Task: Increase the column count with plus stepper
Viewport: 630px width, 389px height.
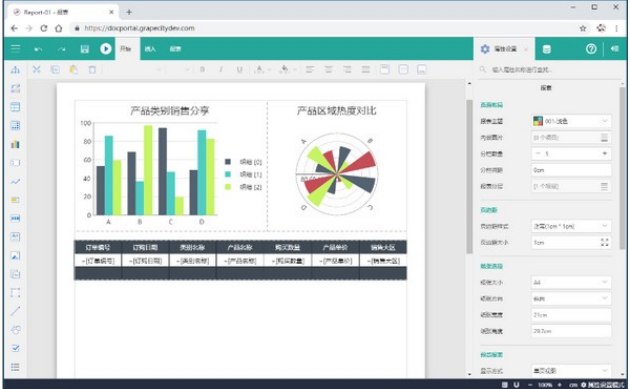Action: (604, 154)
